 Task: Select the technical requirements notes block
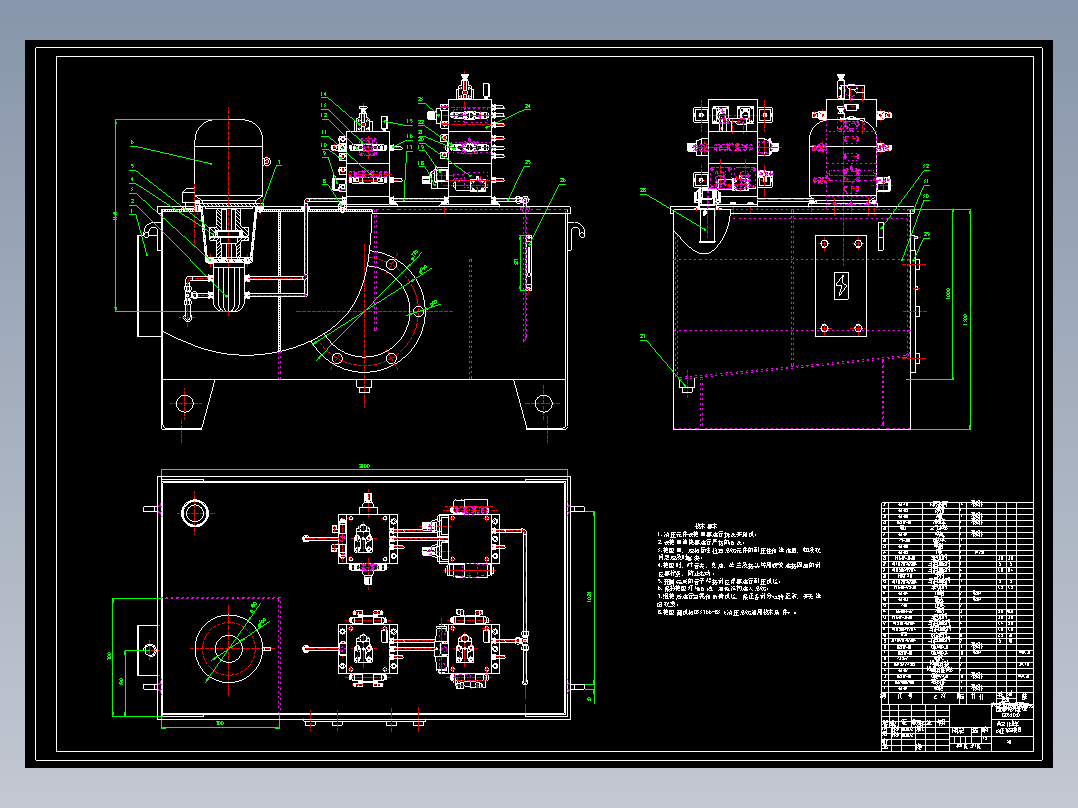pos(739,568)
